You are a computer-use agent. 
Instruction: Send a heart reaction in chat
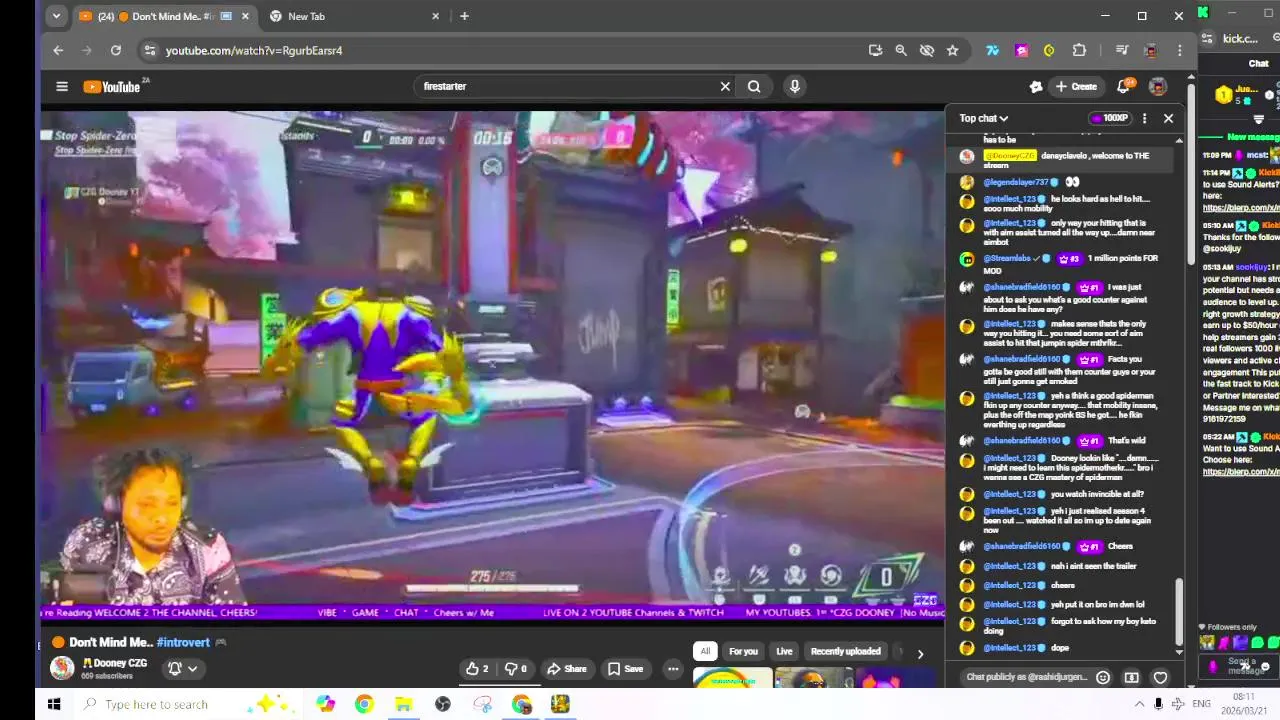[1160, 677]
